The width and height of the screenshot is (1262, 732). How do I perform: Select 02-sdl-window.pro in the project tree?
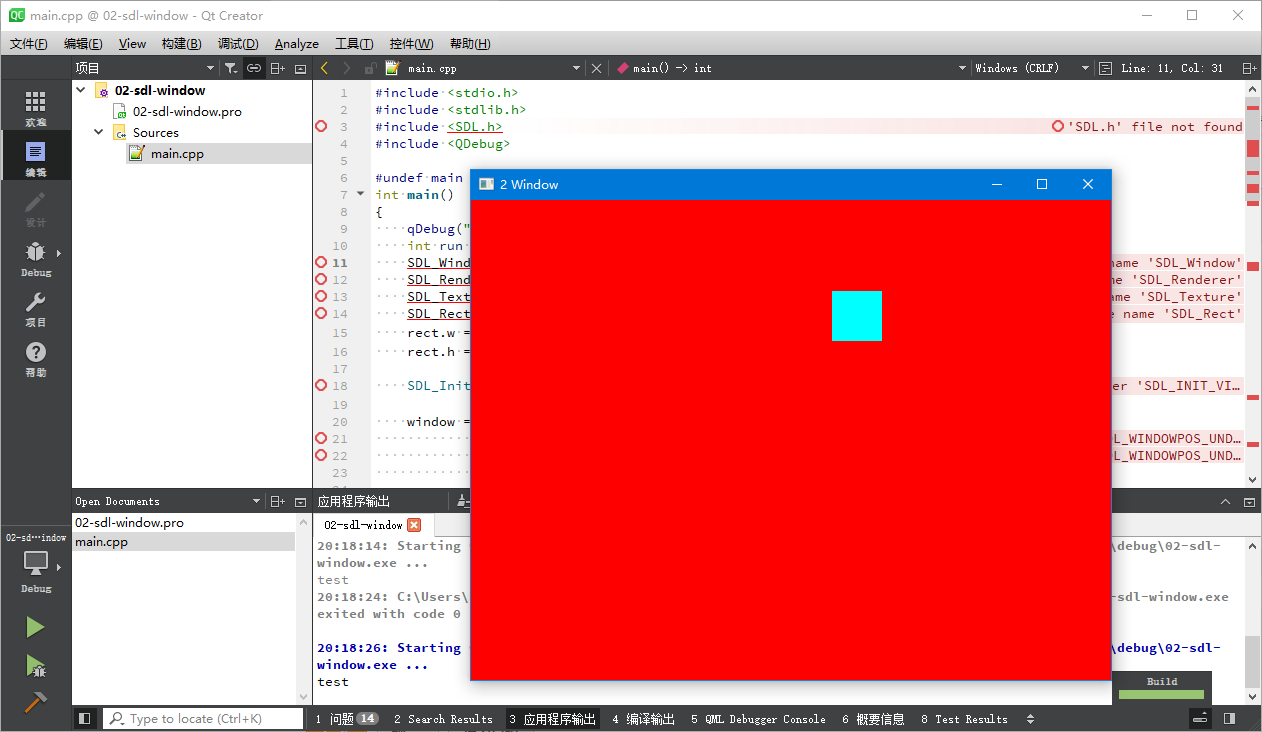tap(187, 111)
